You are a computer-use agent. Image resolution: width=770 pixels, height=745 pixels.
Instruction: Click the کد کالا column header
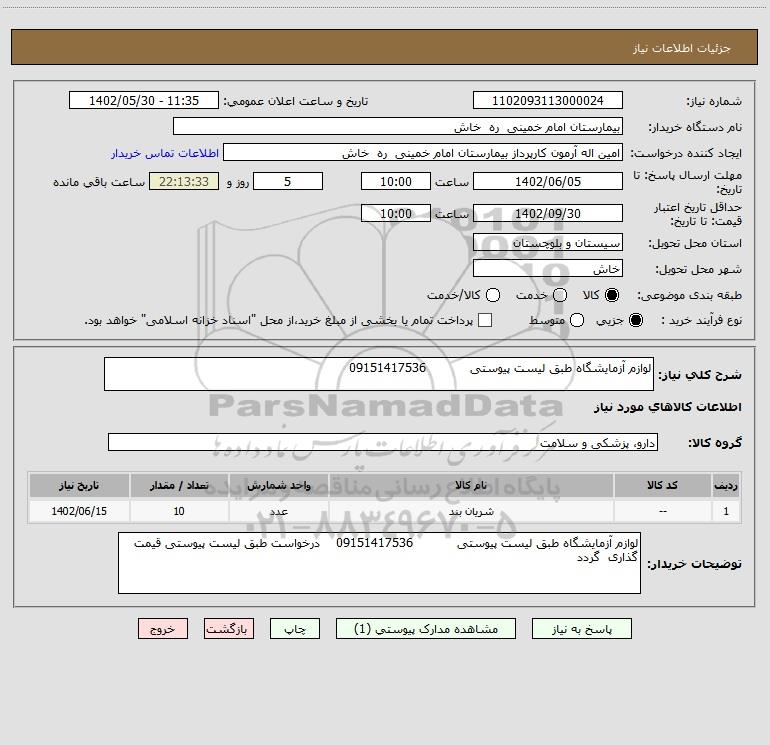662,485
